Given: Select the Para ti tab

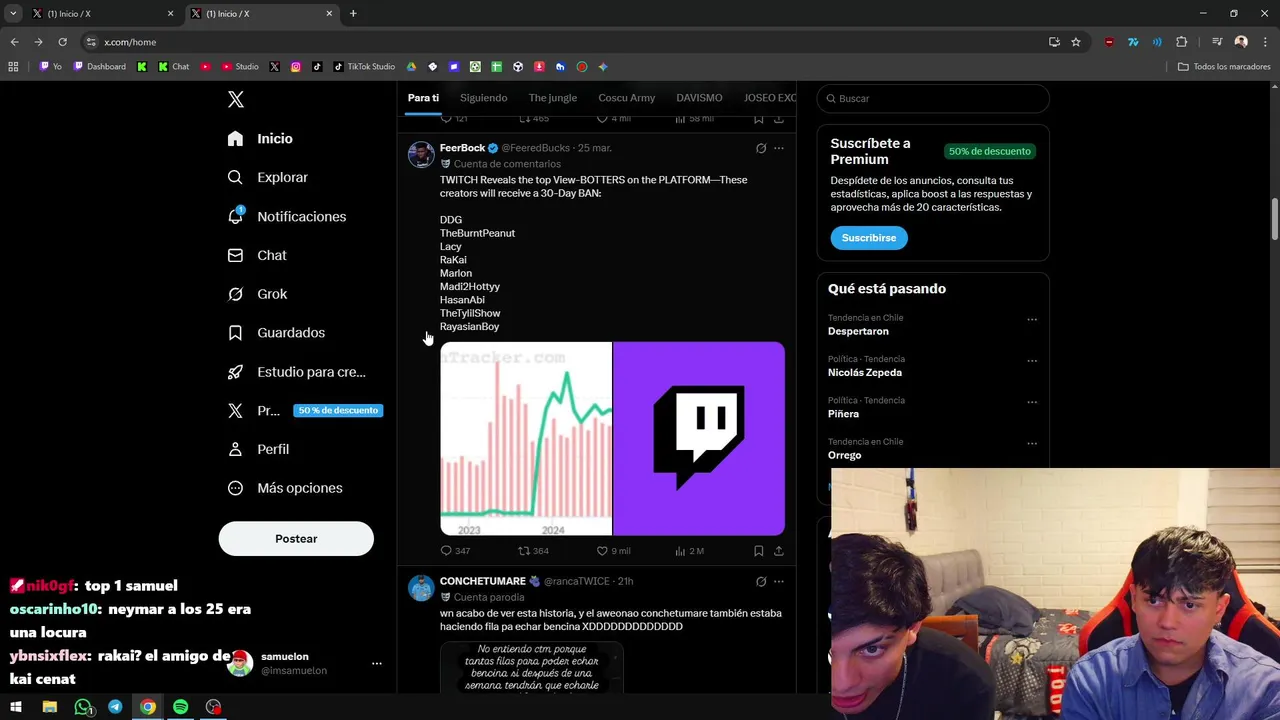Looking at the screenshot, I should tap(423, 98).
